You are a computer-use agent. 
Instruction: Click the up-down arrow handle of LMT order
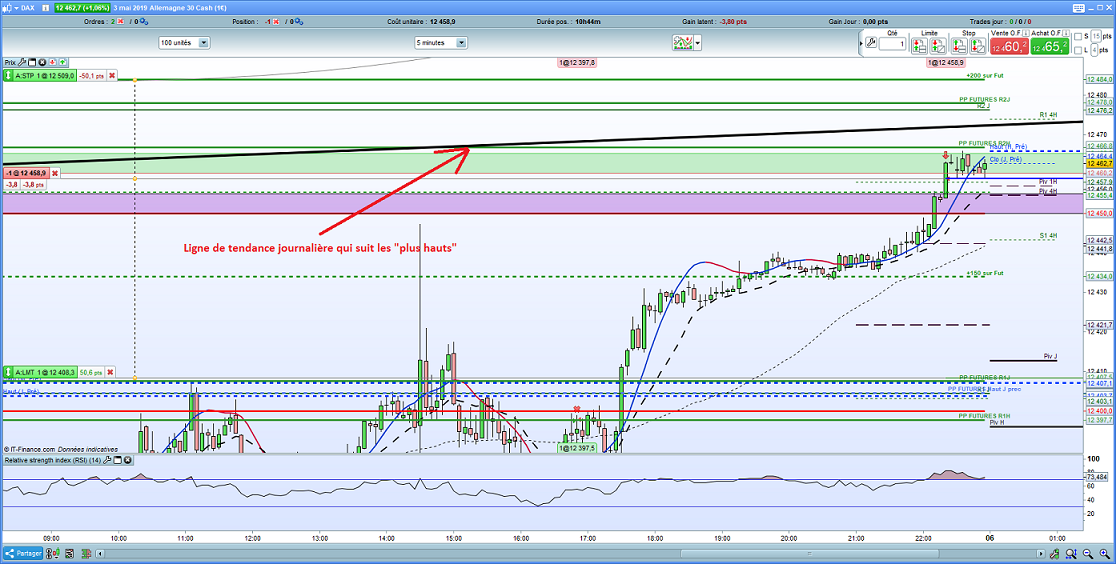[x=8, y=372]
